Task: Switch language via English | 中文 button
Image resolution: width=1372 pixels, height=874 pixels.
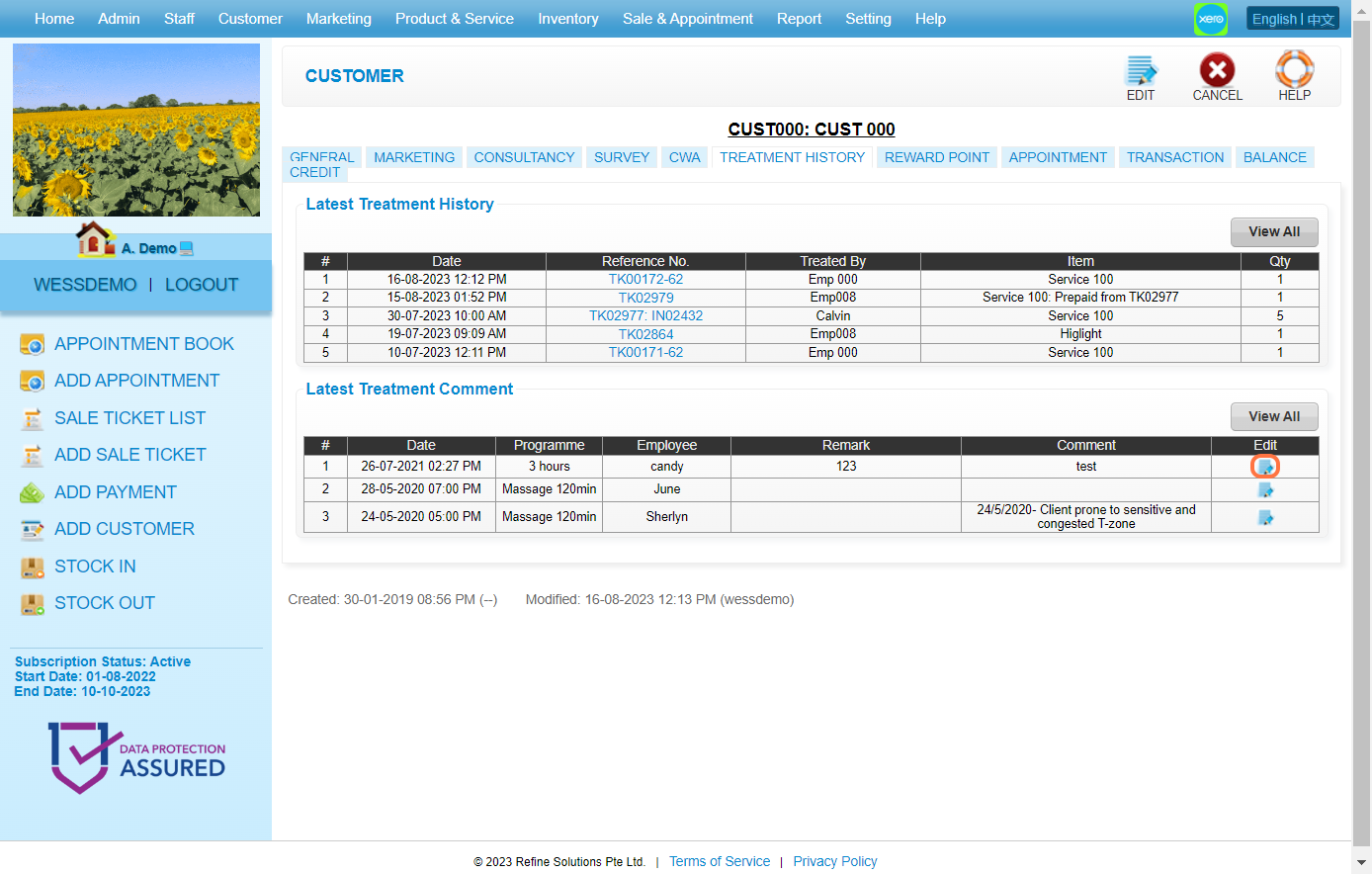Action: pyautogui.click(x=1294, y=19)
